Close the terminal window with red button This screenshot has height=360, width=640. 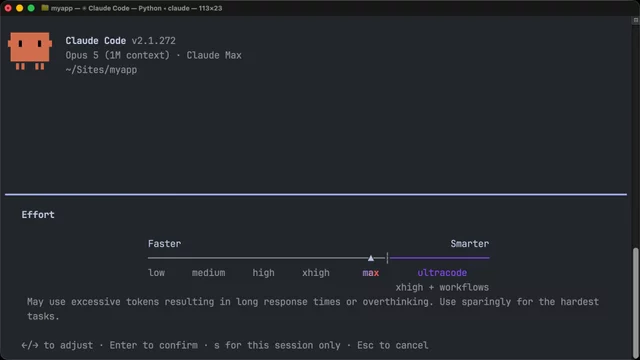(8, 8)
